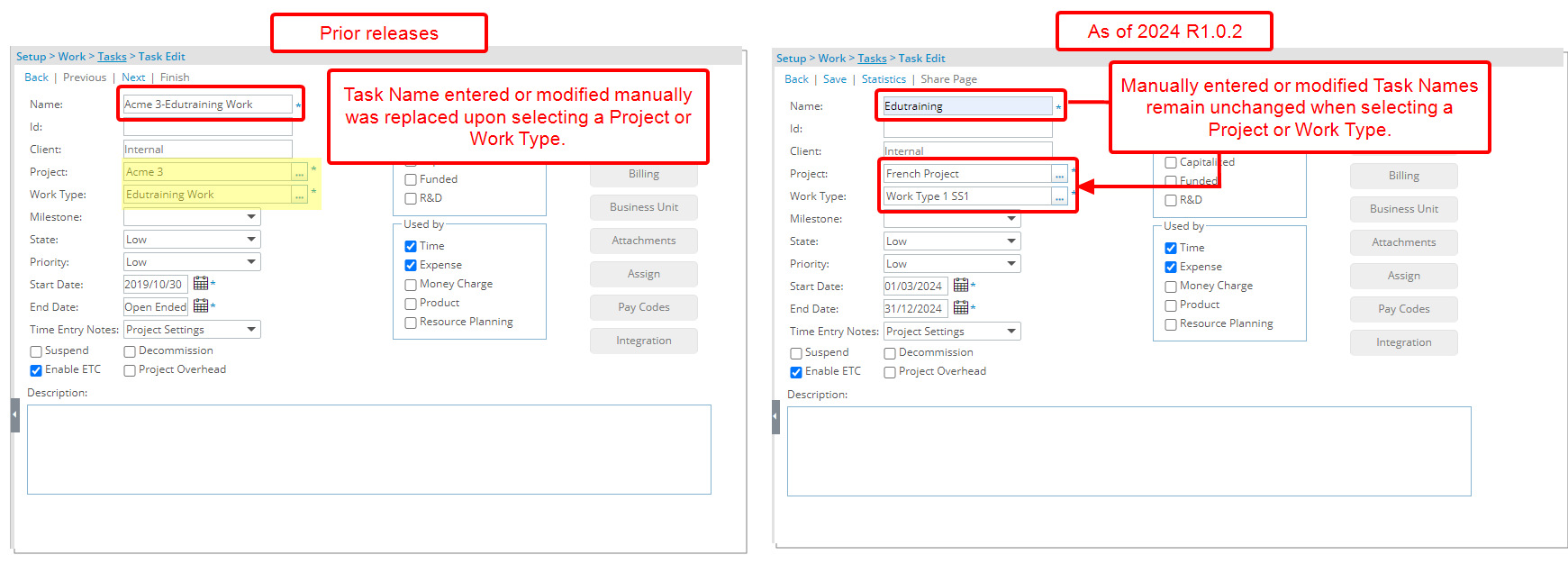Click Statistics link in right panel

[x=884, y=79]
